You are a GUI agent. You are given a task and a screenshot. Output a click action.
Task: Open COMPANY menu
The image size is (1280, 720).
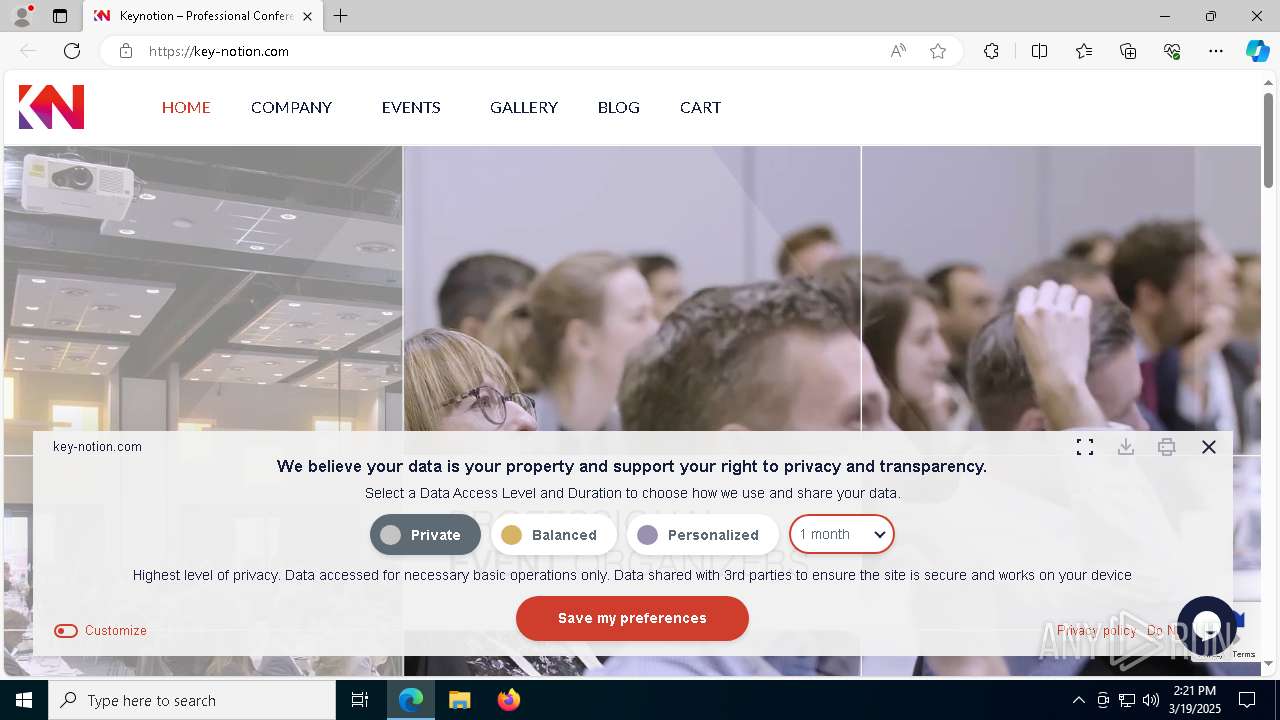point(291,107)
